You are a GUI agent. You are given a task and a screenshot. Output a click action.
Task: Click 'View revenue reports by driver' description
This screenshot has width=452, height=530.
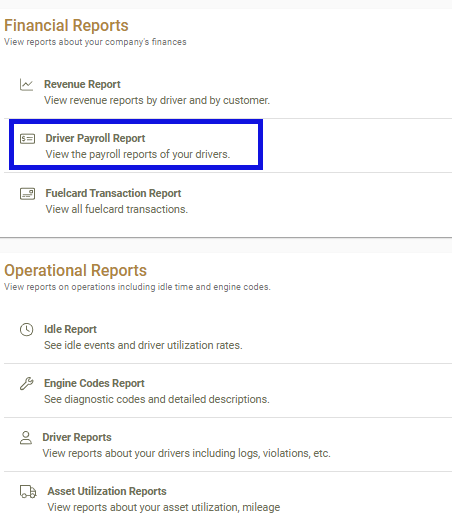click(157, 100)
